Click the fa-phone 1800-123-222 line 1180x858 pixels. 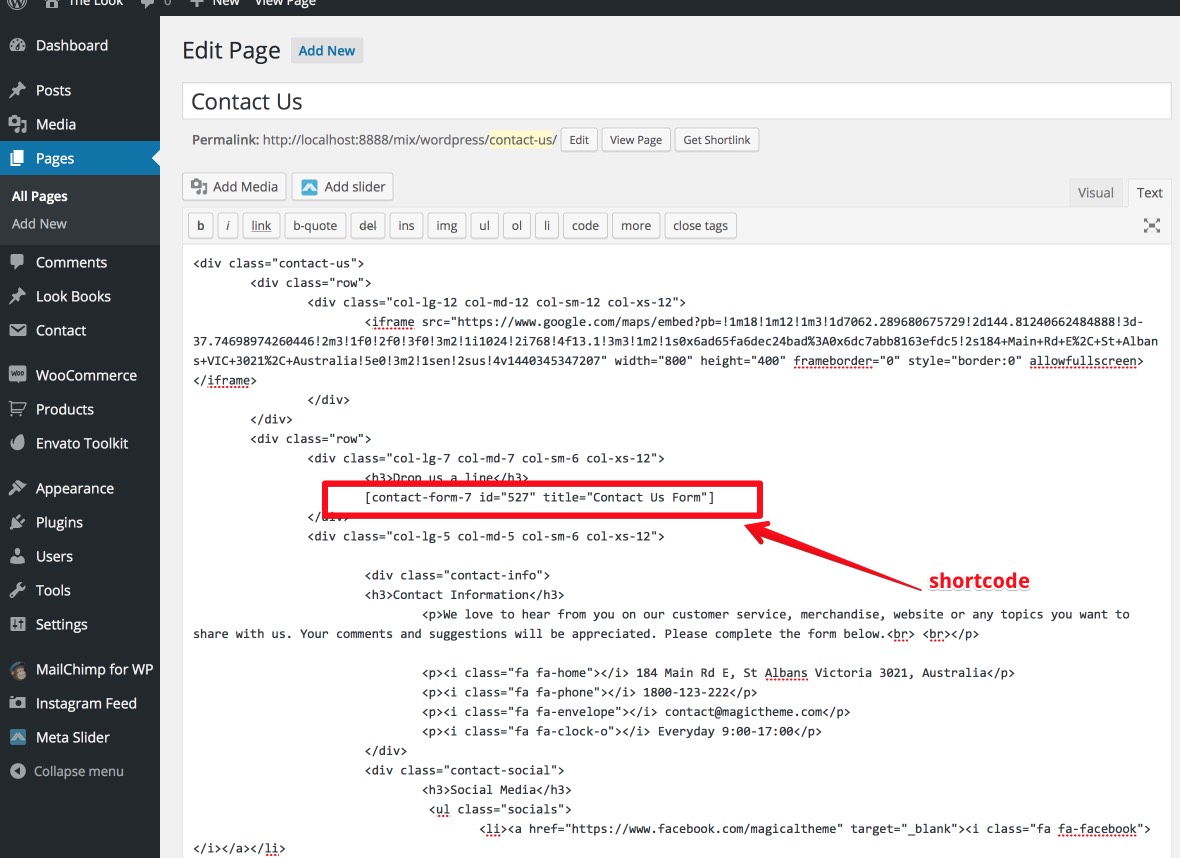(x=590, y=692)
